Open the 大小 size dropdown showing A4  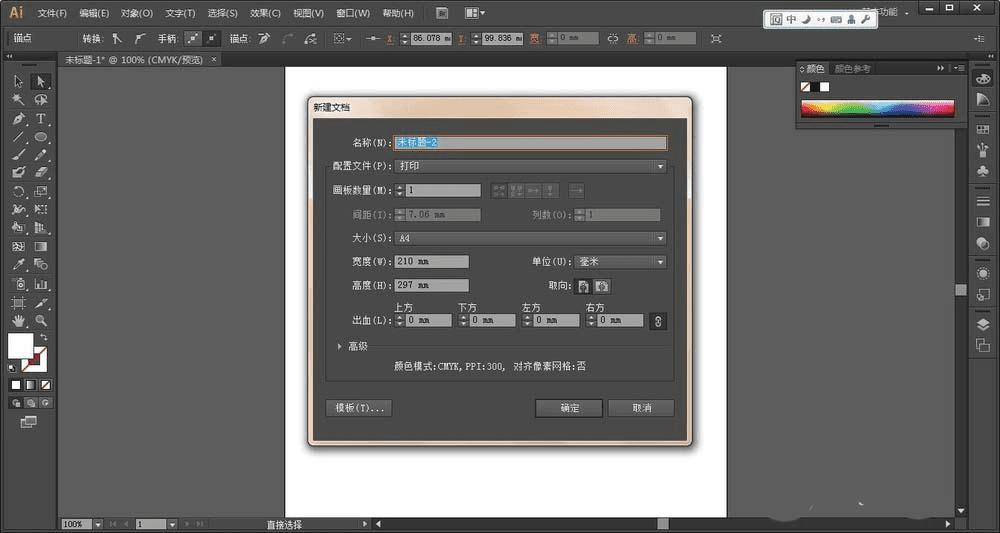[x=530, y=238]
